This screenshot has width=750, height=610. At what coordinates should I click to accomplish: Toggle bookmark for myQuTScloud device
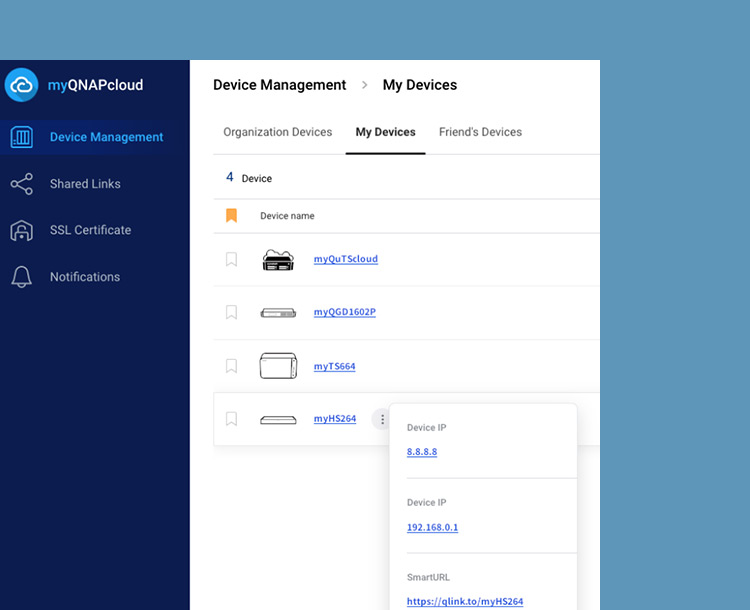tap(231, 259)
